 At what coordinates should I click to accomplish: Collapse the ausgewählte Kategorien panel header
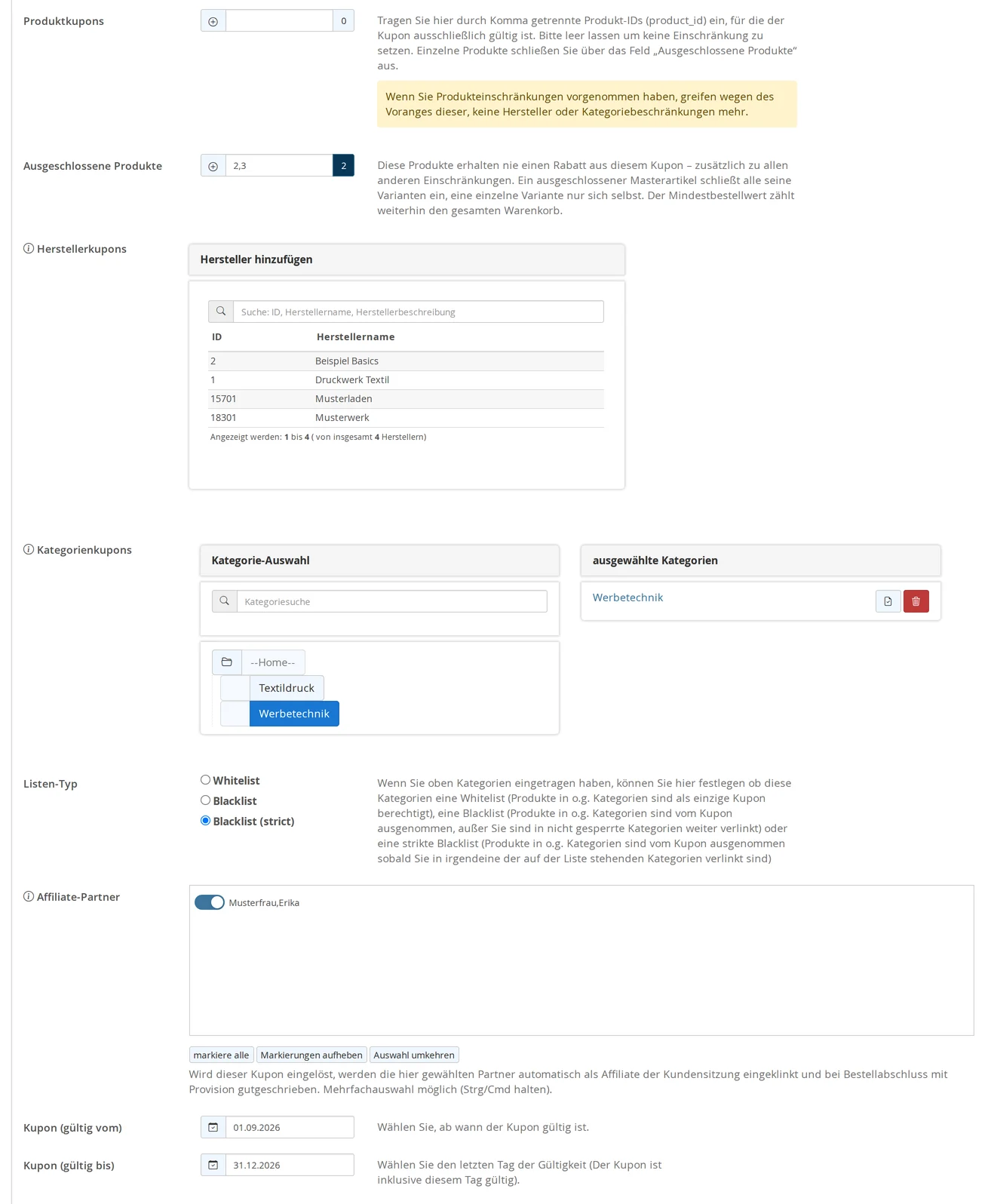pyautogui.click(x=760, y=561)
